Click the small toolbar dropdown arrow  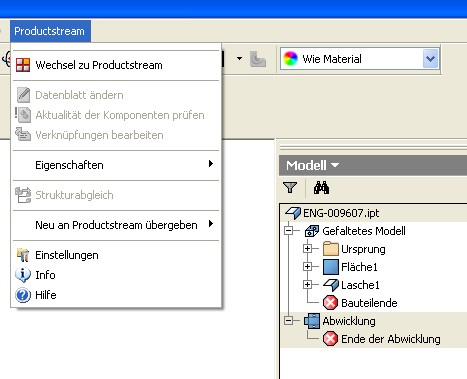tap(239, 59)
